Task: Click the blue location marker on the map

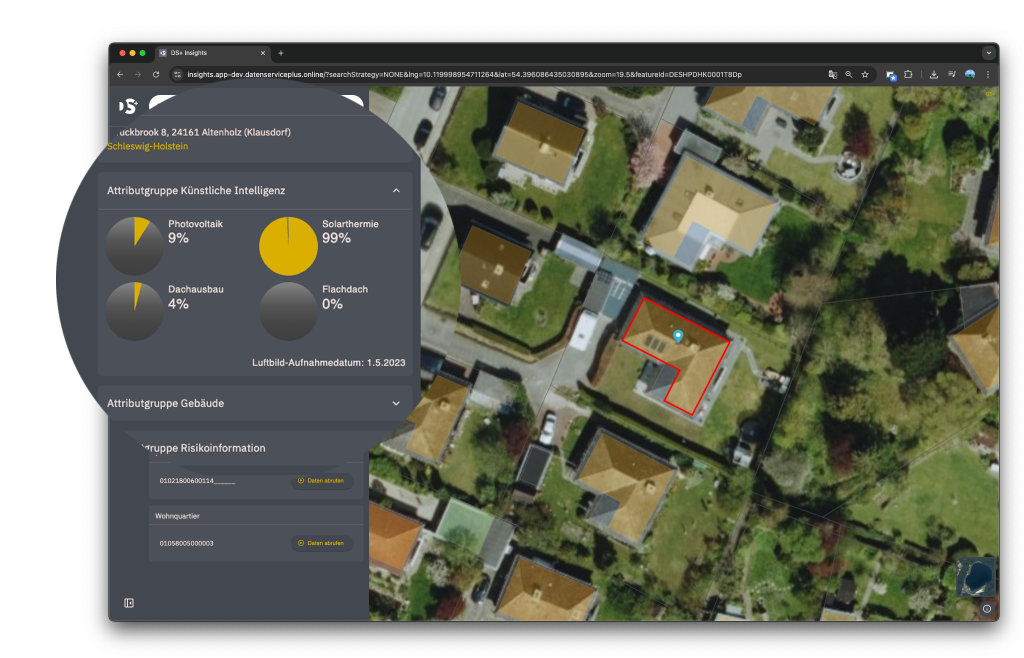Action: click(x=678, y=336)
